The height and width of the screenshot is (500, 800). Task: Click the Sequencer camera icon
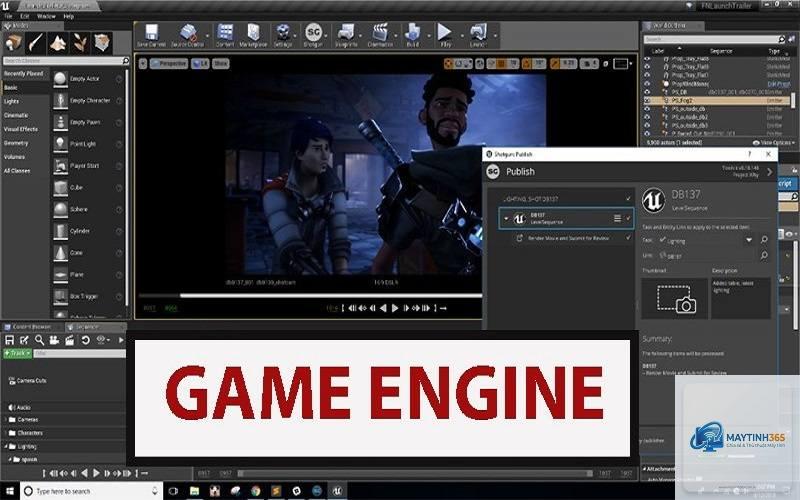[54, 340]
